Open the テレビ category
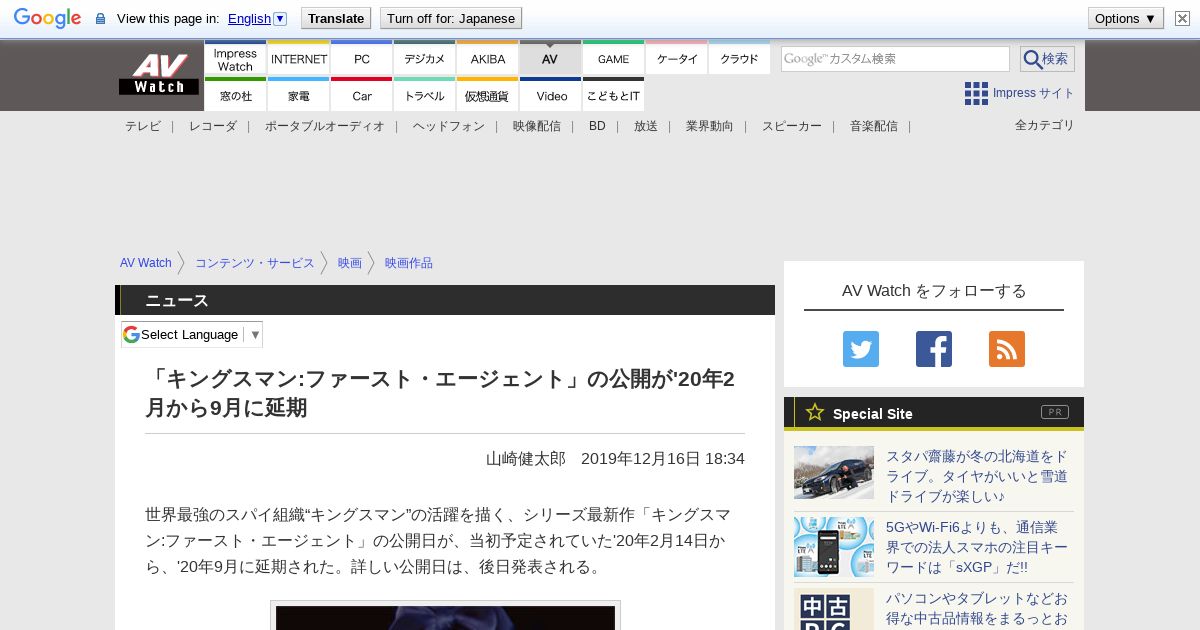Viewport: 1200px width, 630px height. click(142, 126)
